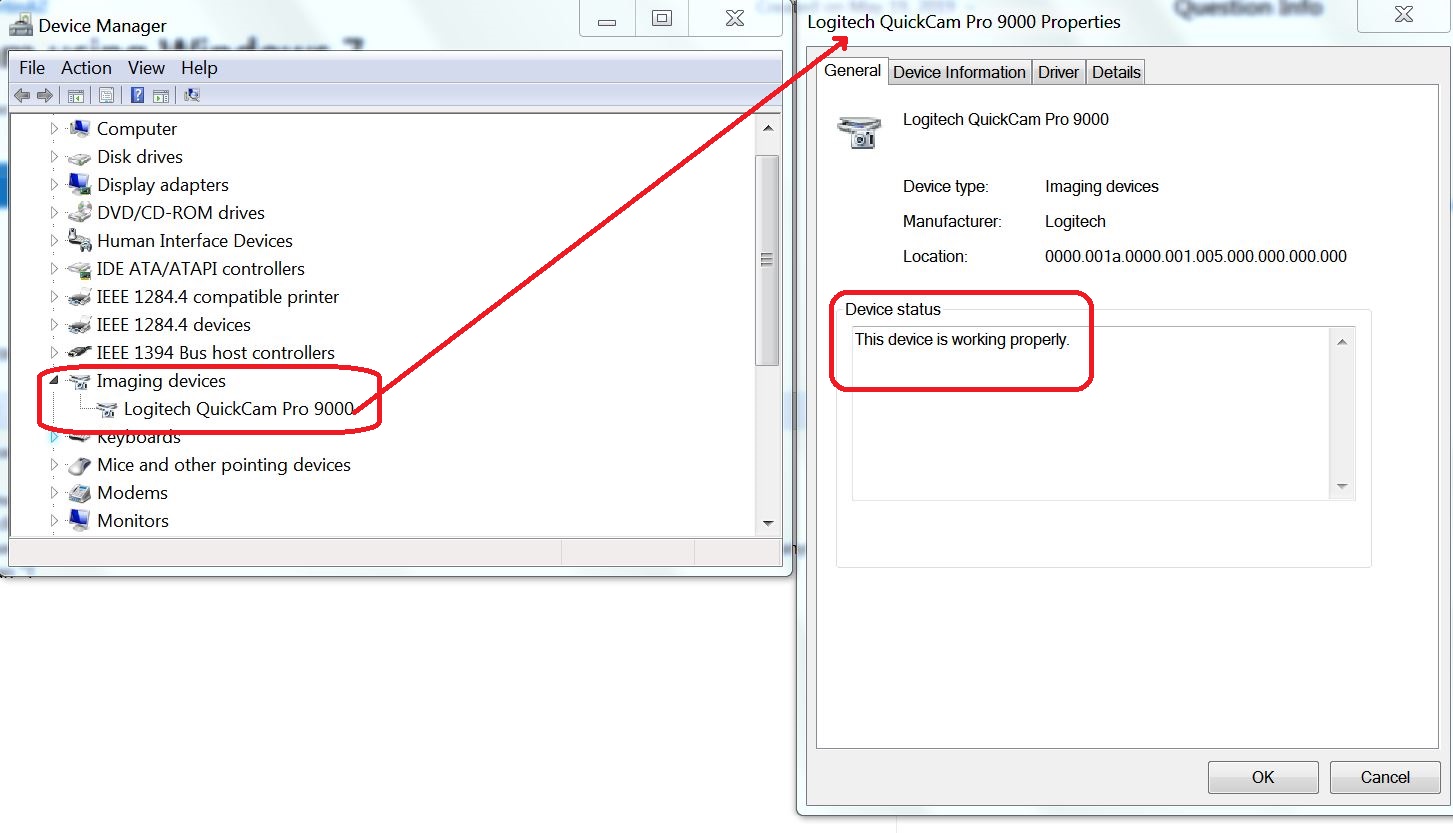The height and width of the screenshot is (833, 1453).
Task: Expand the Modems node
Action: (55, 493)
